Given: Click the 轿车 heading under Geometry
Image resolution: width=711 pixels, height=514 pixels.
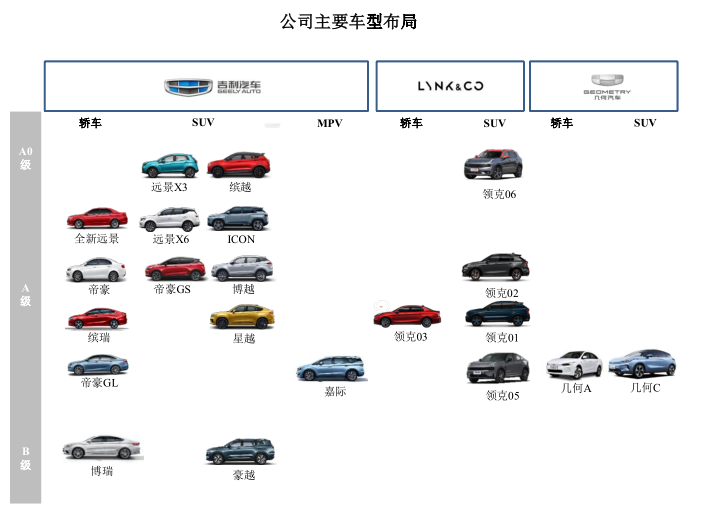Looking at the screenshot, I should [562, 123].
